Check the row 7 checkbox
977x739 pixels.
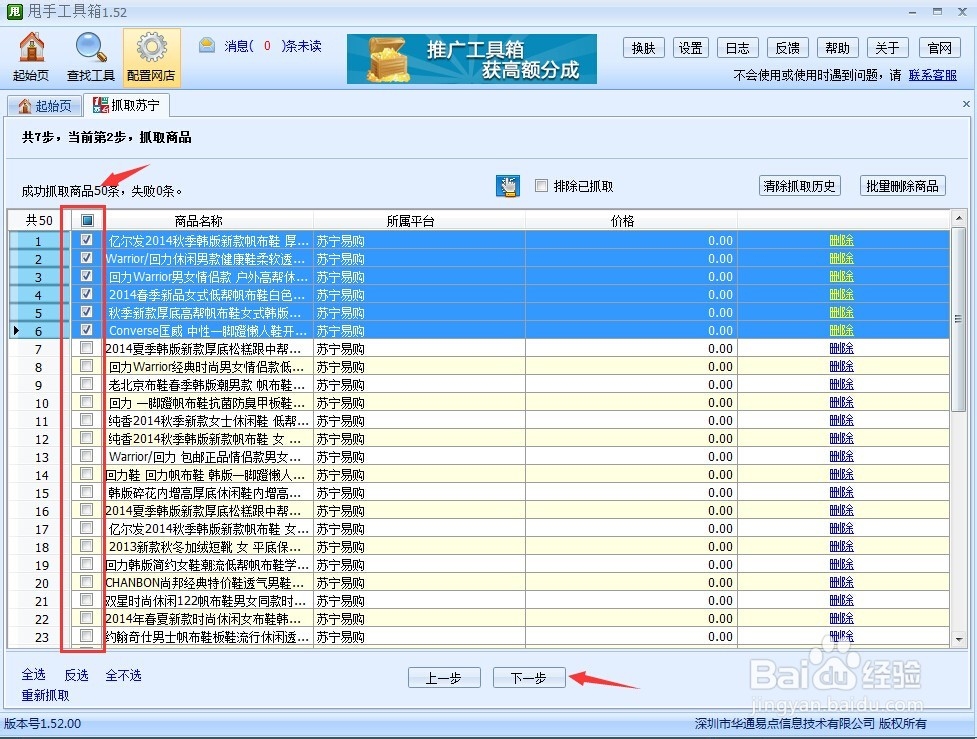tap(87, 348)
